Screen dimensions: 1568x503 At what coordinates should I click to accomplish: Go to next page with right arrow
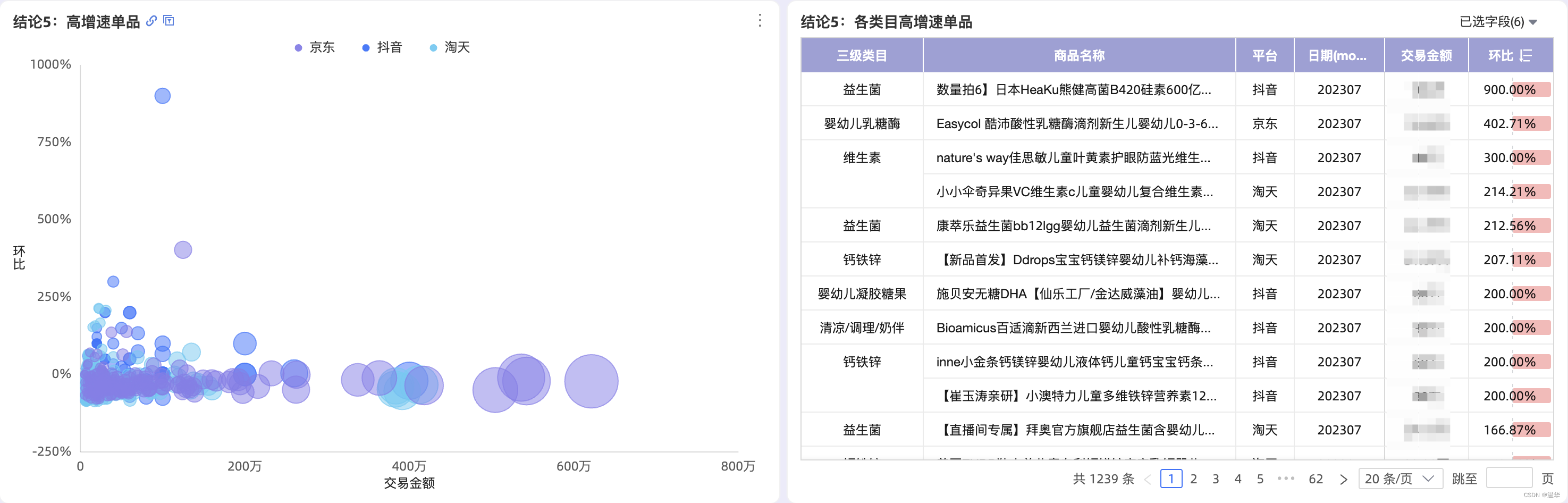[1343, 479]
